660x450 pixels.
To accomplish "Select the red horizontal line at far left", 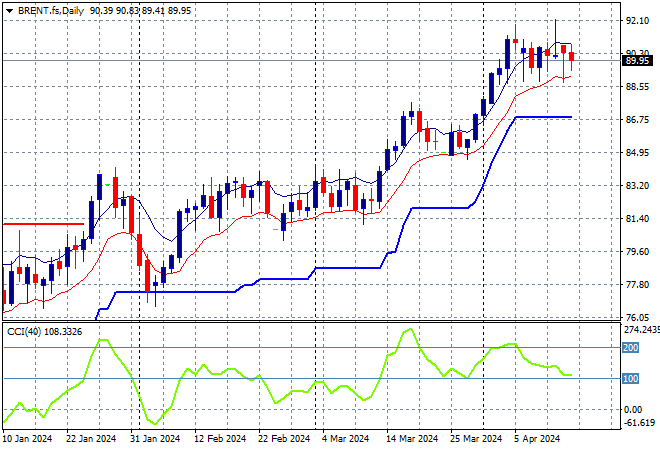I will coord(42,224).
